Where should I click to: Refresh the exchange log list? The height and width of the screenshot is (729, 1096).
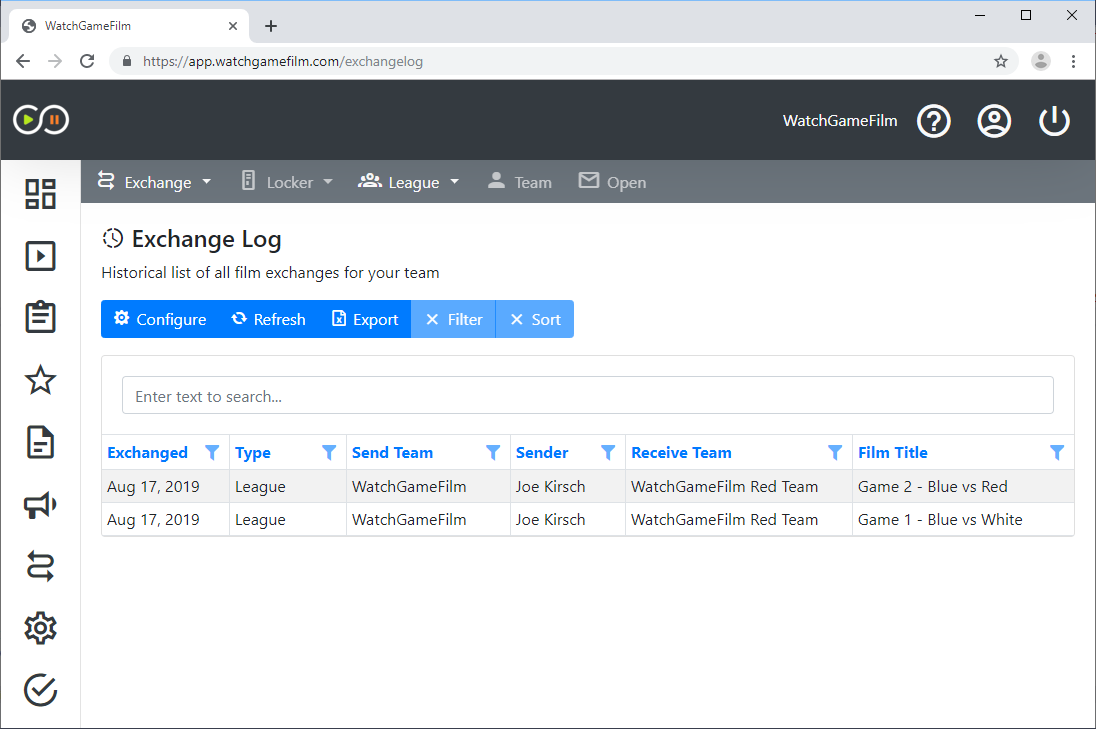[x=268, y=319]
